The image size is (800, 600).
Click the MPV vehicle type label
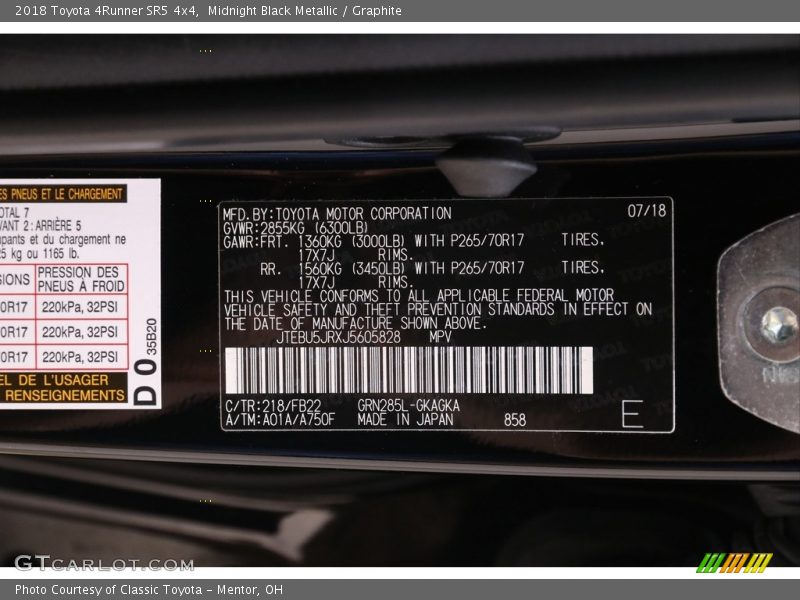point(440,337)
